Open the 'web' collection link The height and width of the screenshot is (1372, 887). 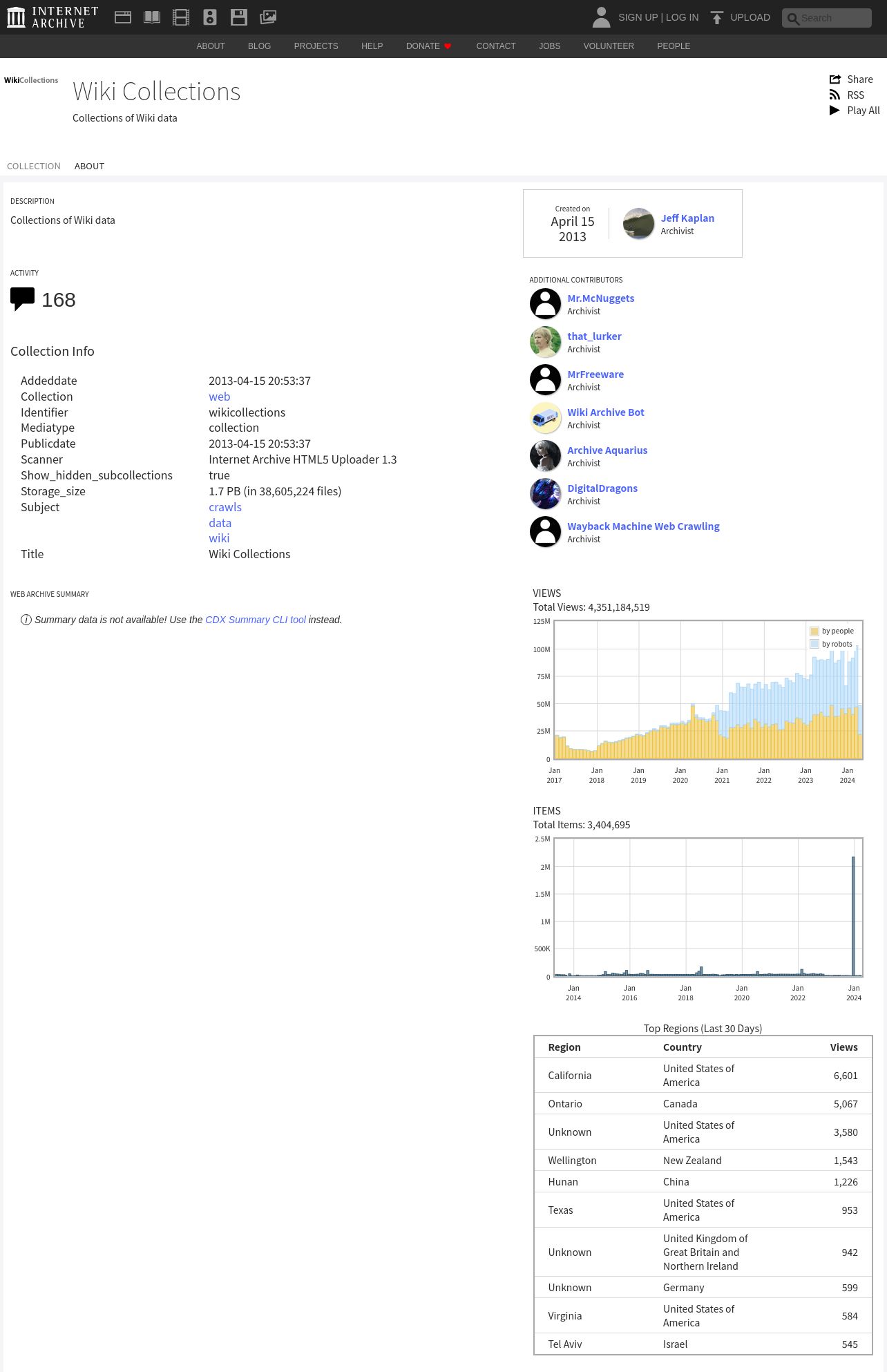click(220, 397)
